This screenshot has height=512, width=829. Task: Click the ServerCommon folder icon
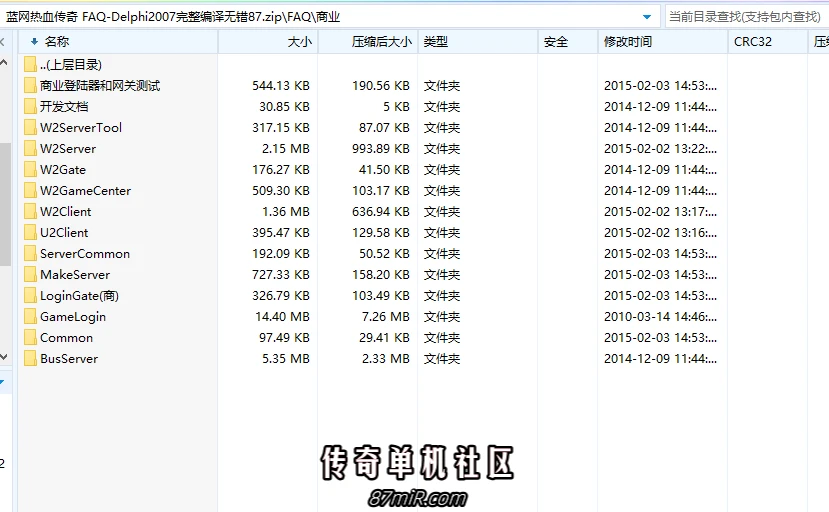pos(30,254)
